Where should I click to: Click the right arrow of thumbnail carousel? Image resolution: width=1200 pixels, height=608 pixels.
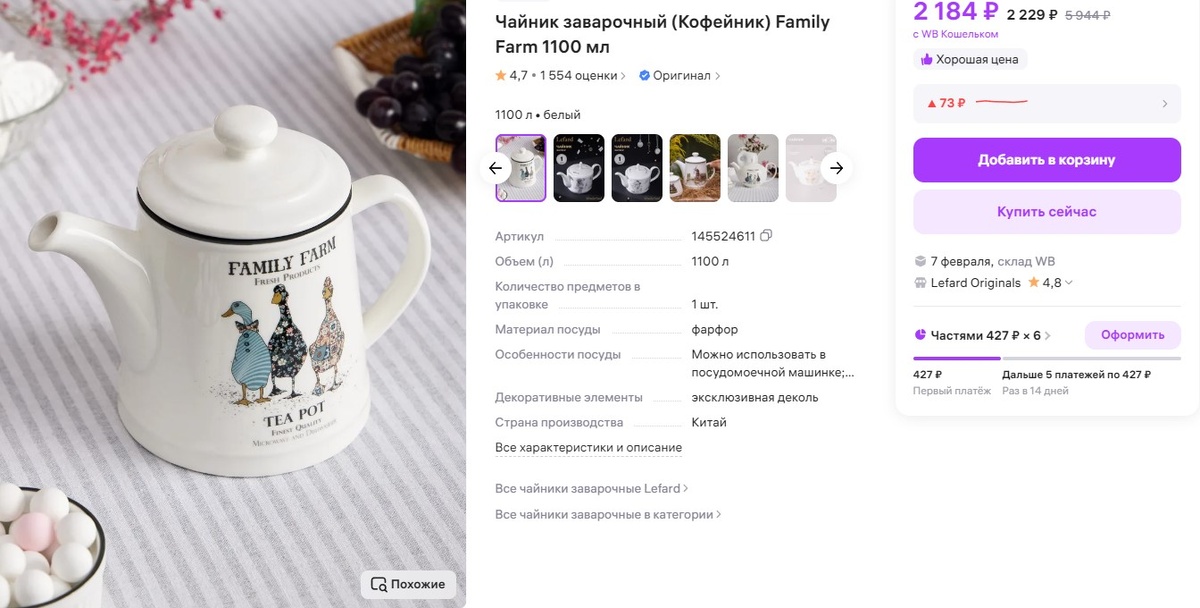click(x=837, y=168)
